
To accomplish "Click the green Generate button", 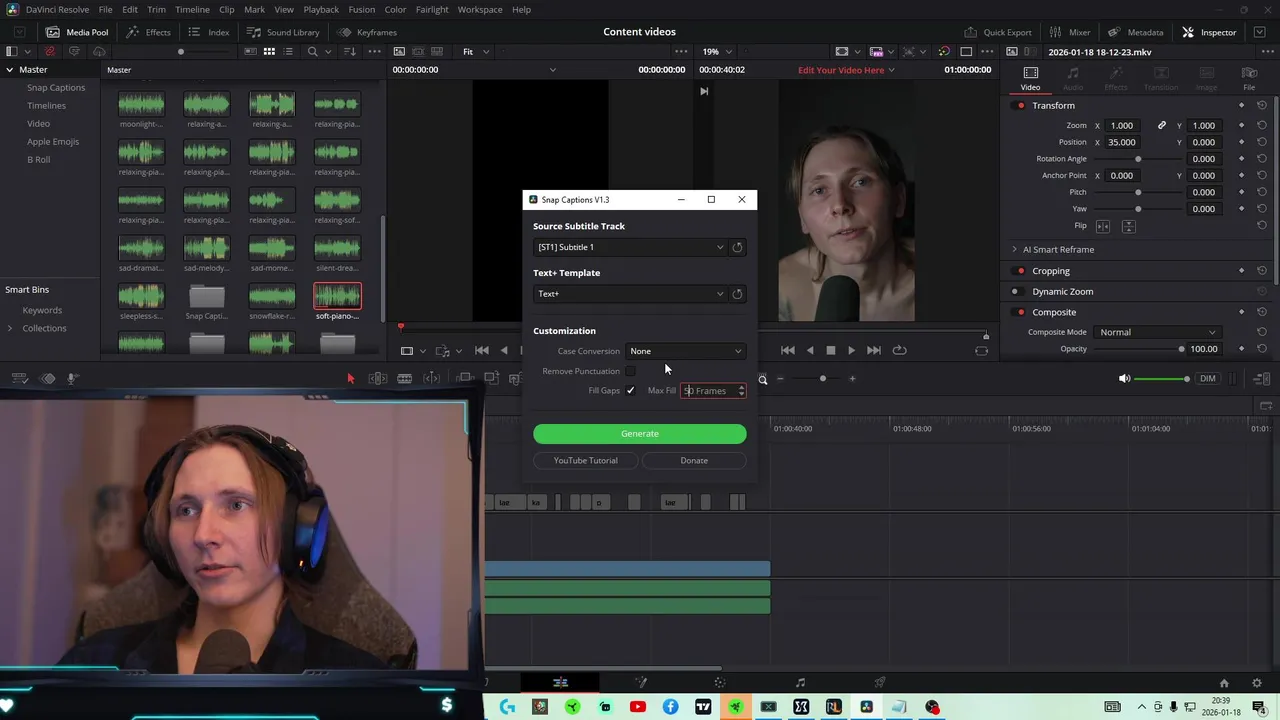I will [x=640, y=434].
